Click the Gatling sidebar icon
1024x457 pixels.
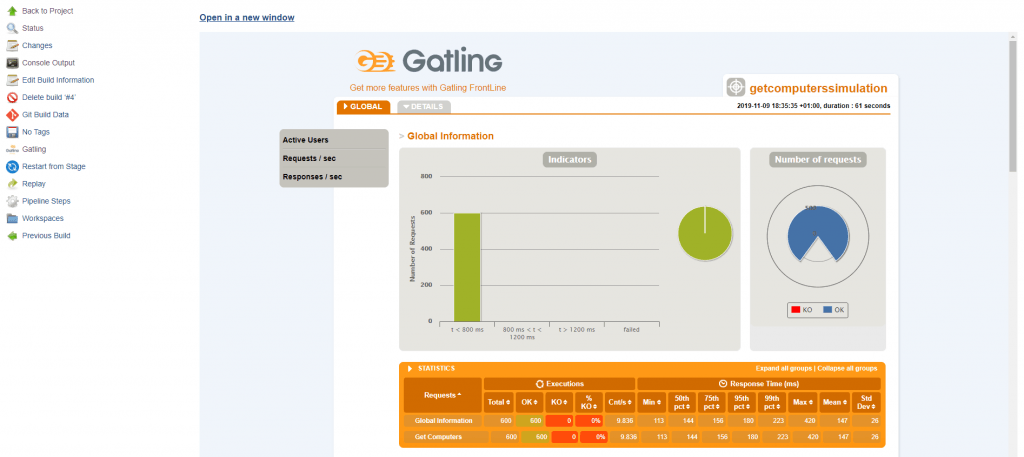pos(12,150)
